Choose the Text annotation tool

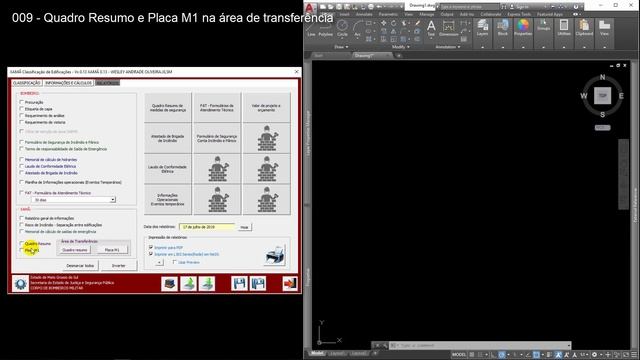click(x=431, y=28)
